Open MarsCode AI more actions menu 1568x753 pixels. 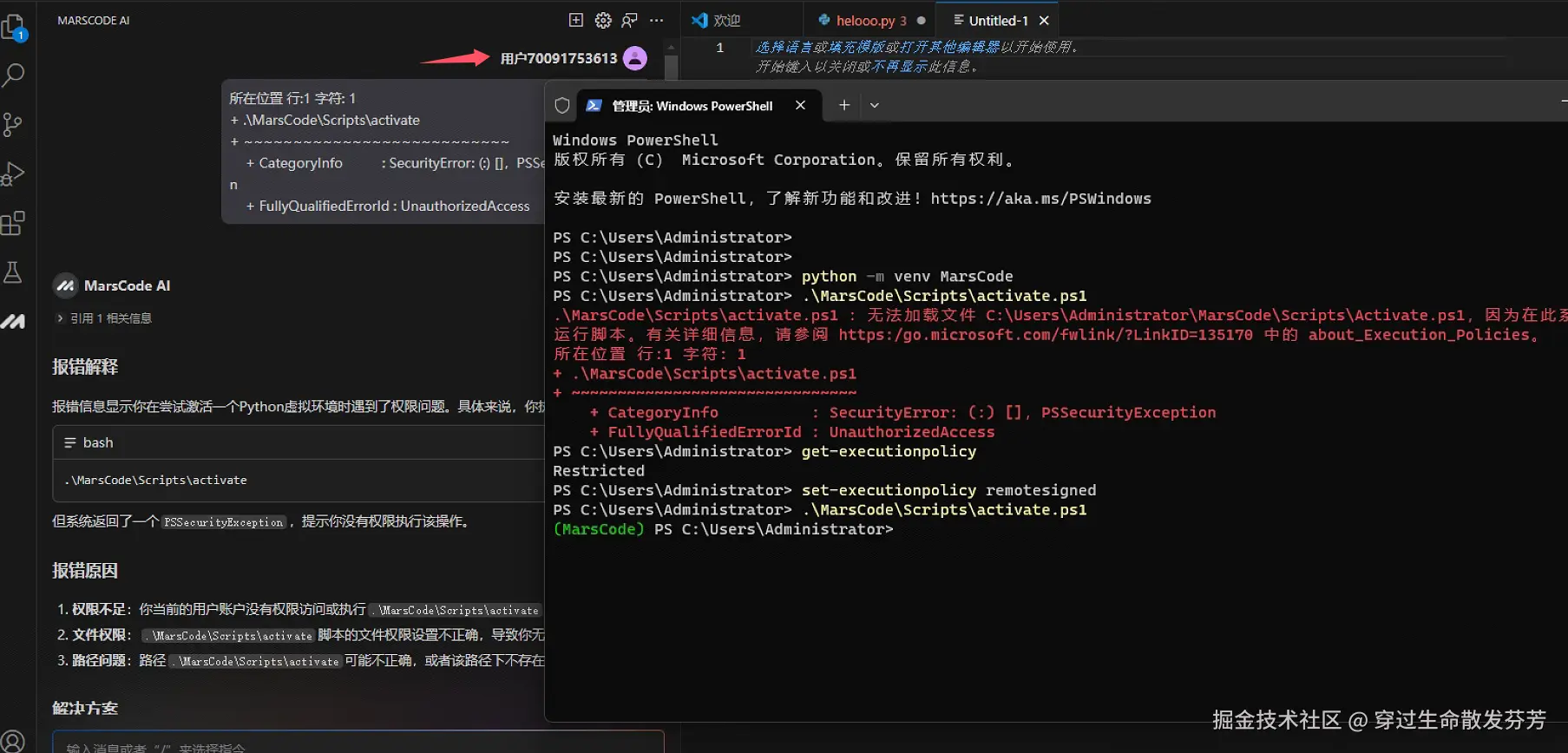(657, 20)
